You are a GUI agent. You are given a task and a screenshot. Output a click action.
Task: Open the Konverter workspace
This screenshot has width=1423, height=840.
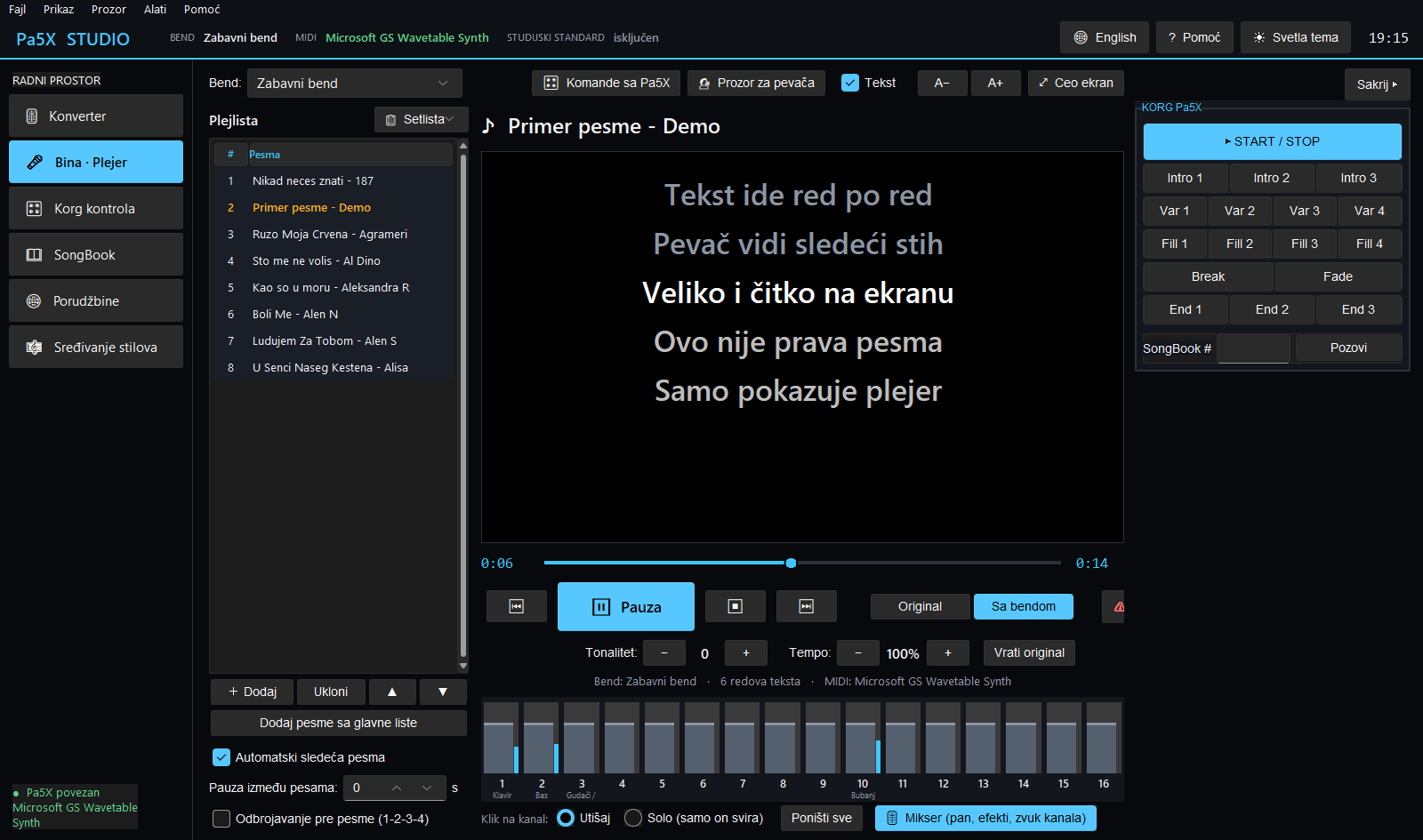pyautogui.click(x=96, y=116)
